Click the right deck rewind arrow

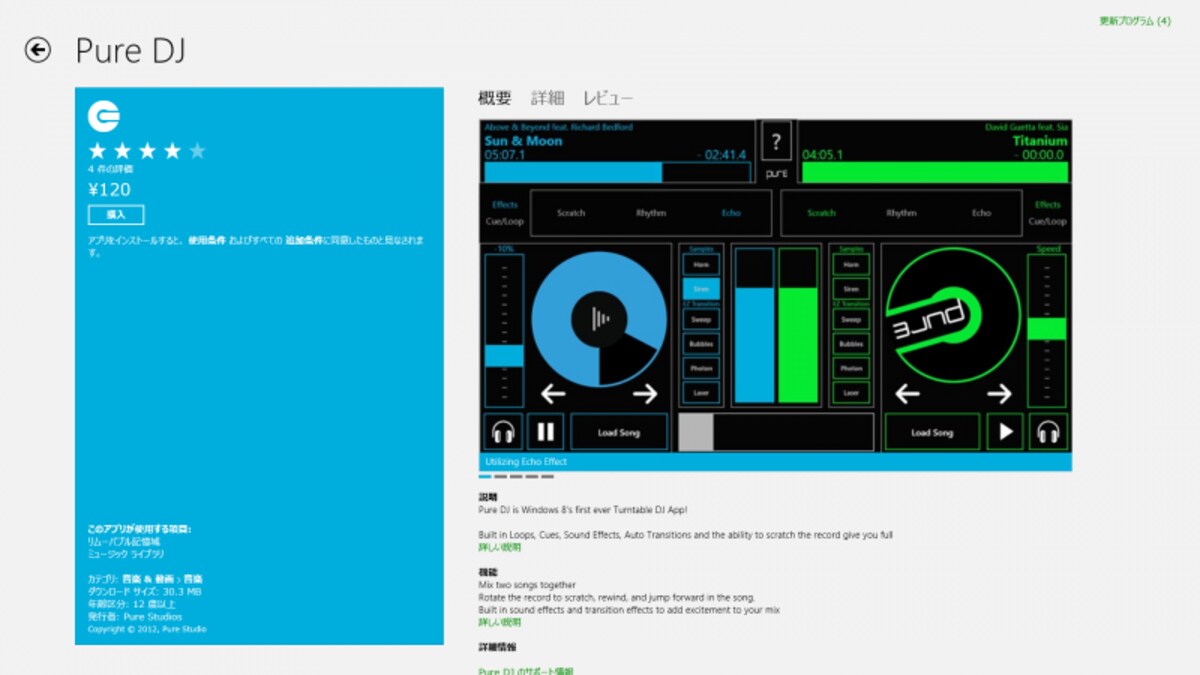coord(907,394)
